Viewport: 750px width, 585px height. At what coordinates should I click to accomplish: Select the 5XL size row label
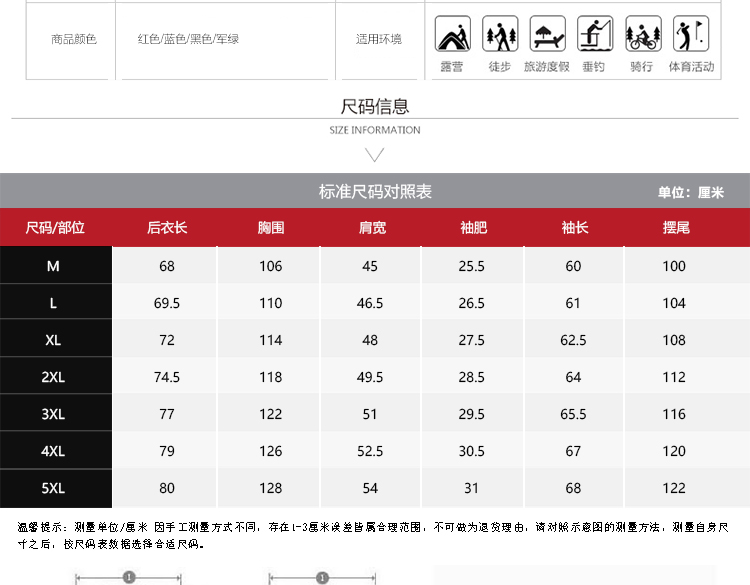tap(54, 488)
